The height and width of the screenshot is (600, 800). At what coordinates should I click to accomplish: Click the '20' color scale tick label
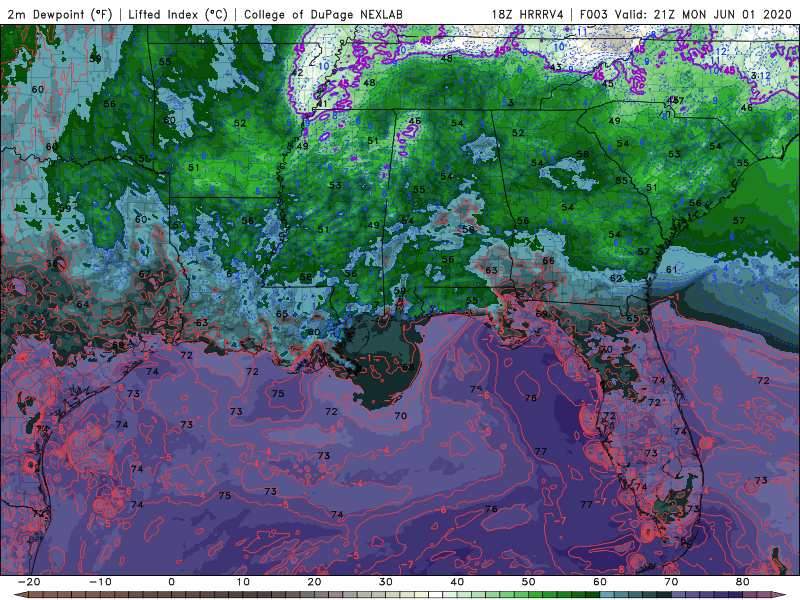(x=314, y=582)
